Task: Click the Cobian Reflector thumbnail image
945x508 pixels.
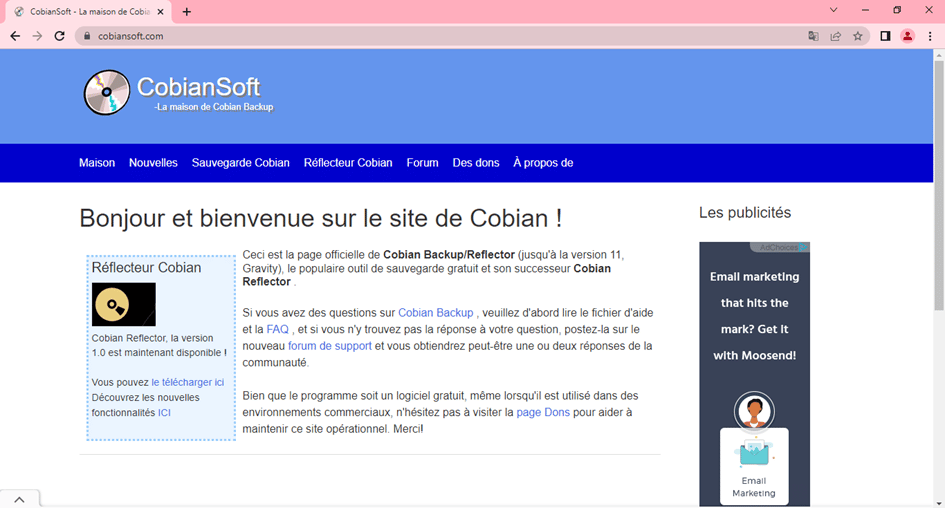Action: tap(124, 304)
